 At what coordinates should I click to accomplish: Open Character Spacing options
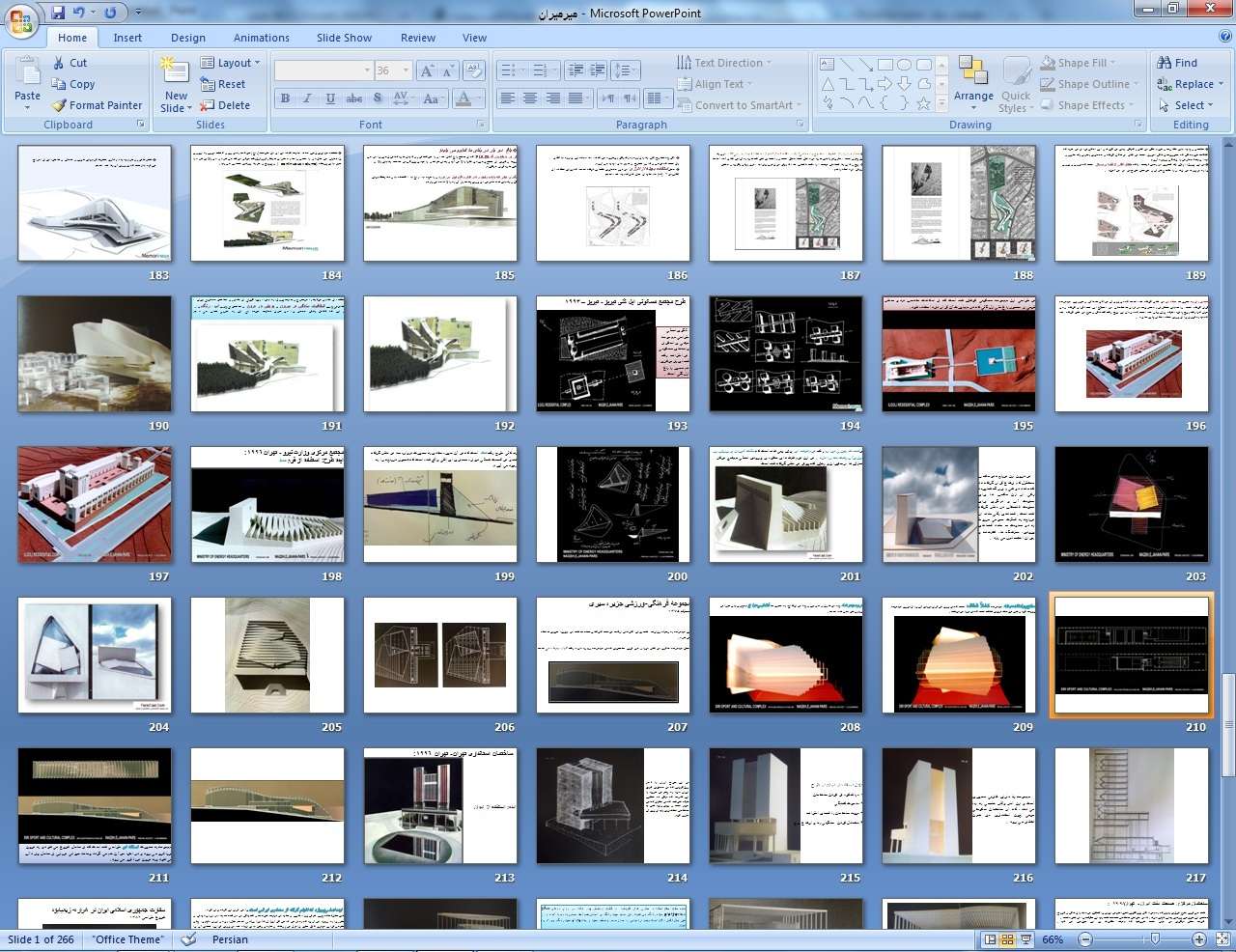[404, 98]
